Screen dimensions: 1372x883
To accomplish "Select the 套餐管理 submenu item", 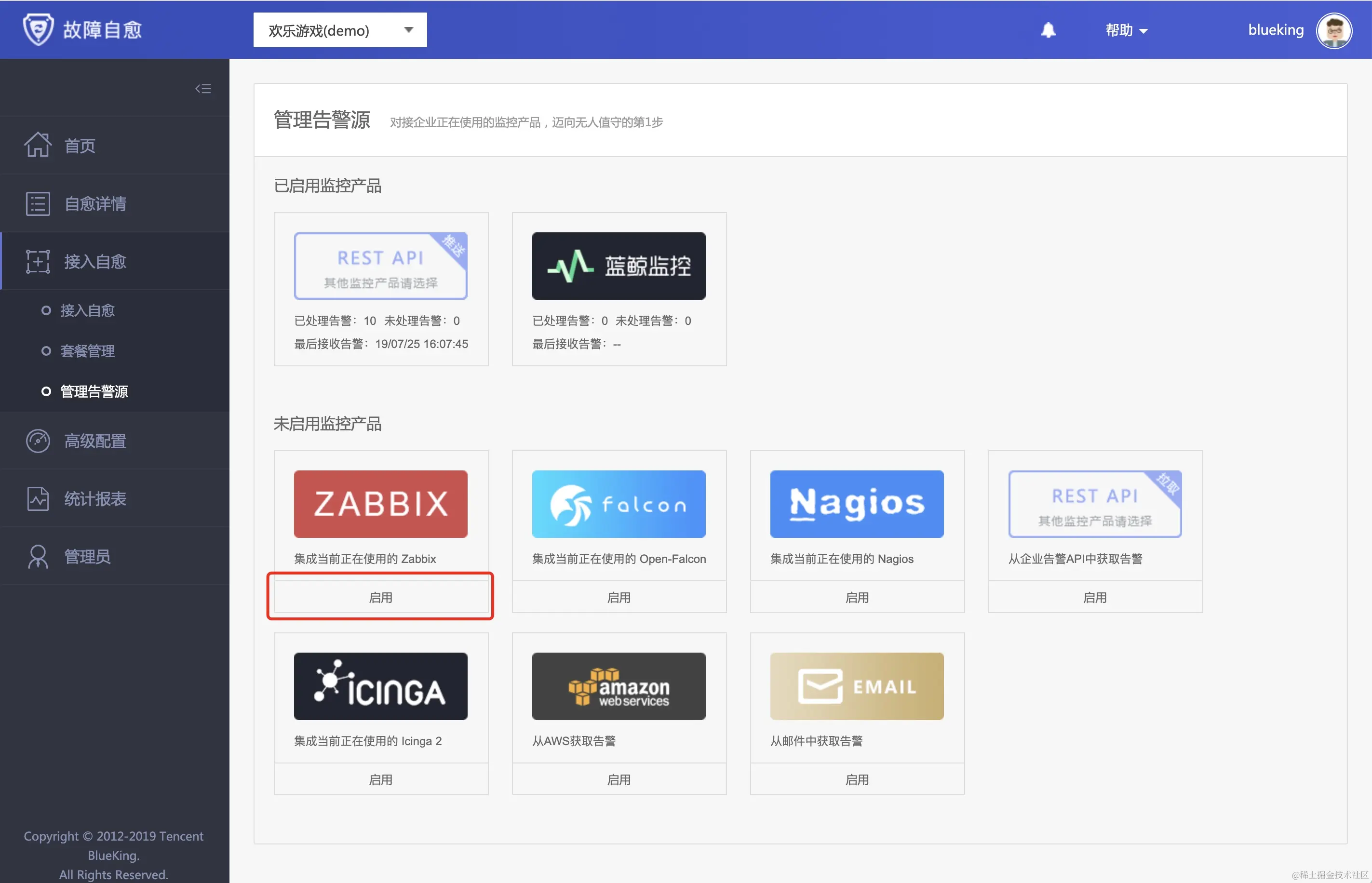I will click(x=88, y=351).
